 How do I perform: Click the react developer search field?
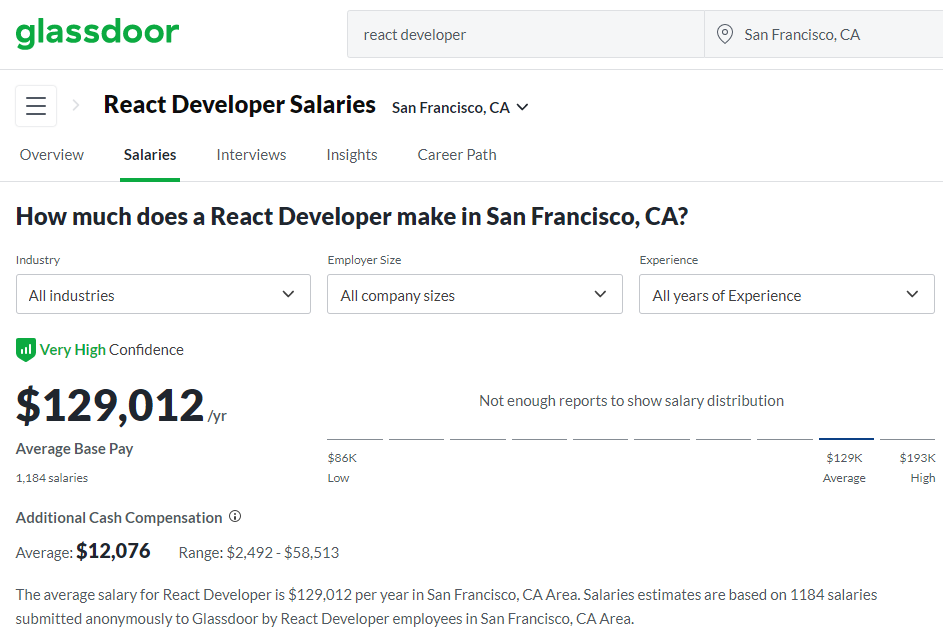[526, 34]
